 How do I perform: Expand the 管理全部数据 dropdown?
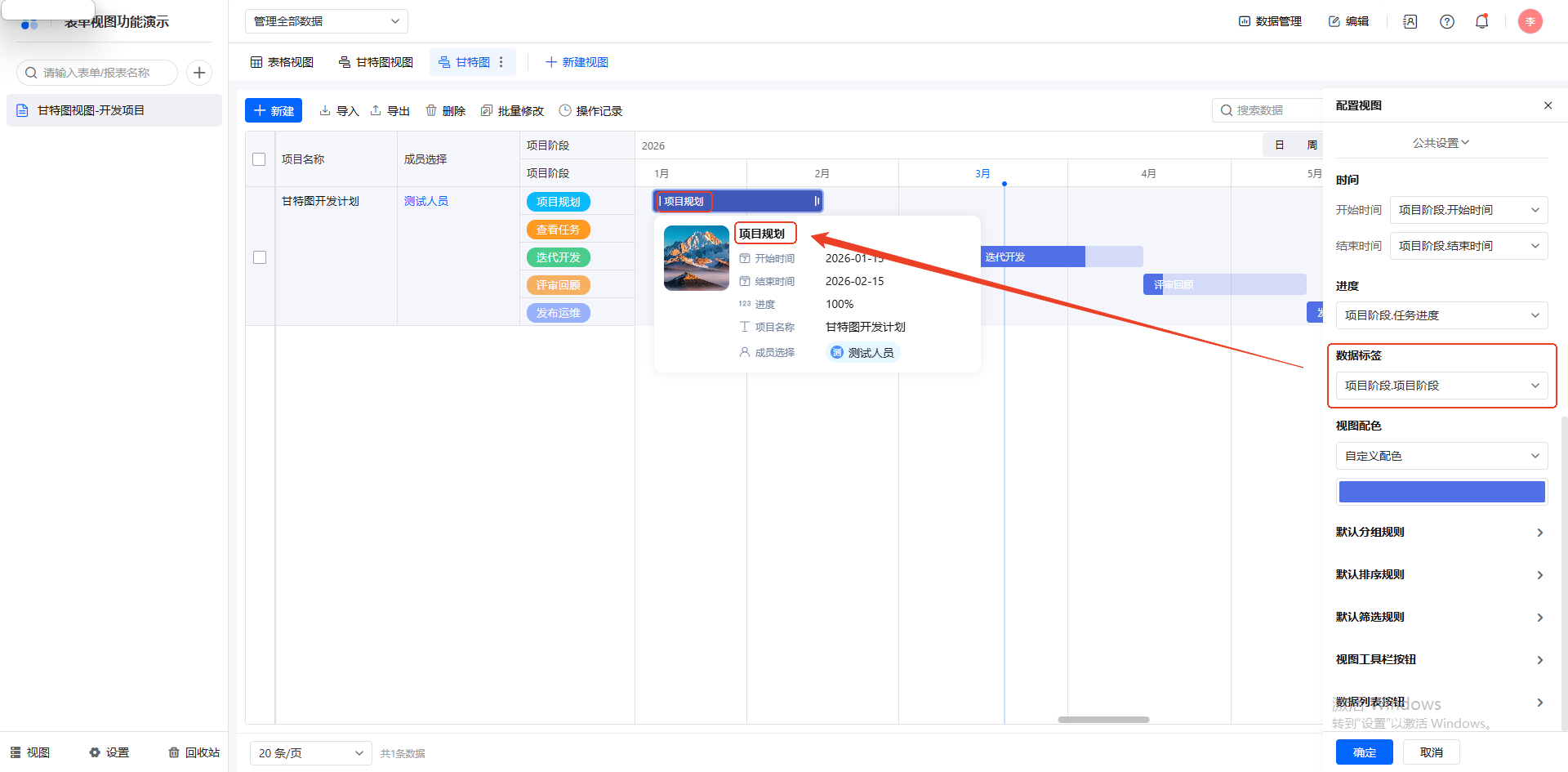coord(326,21)
